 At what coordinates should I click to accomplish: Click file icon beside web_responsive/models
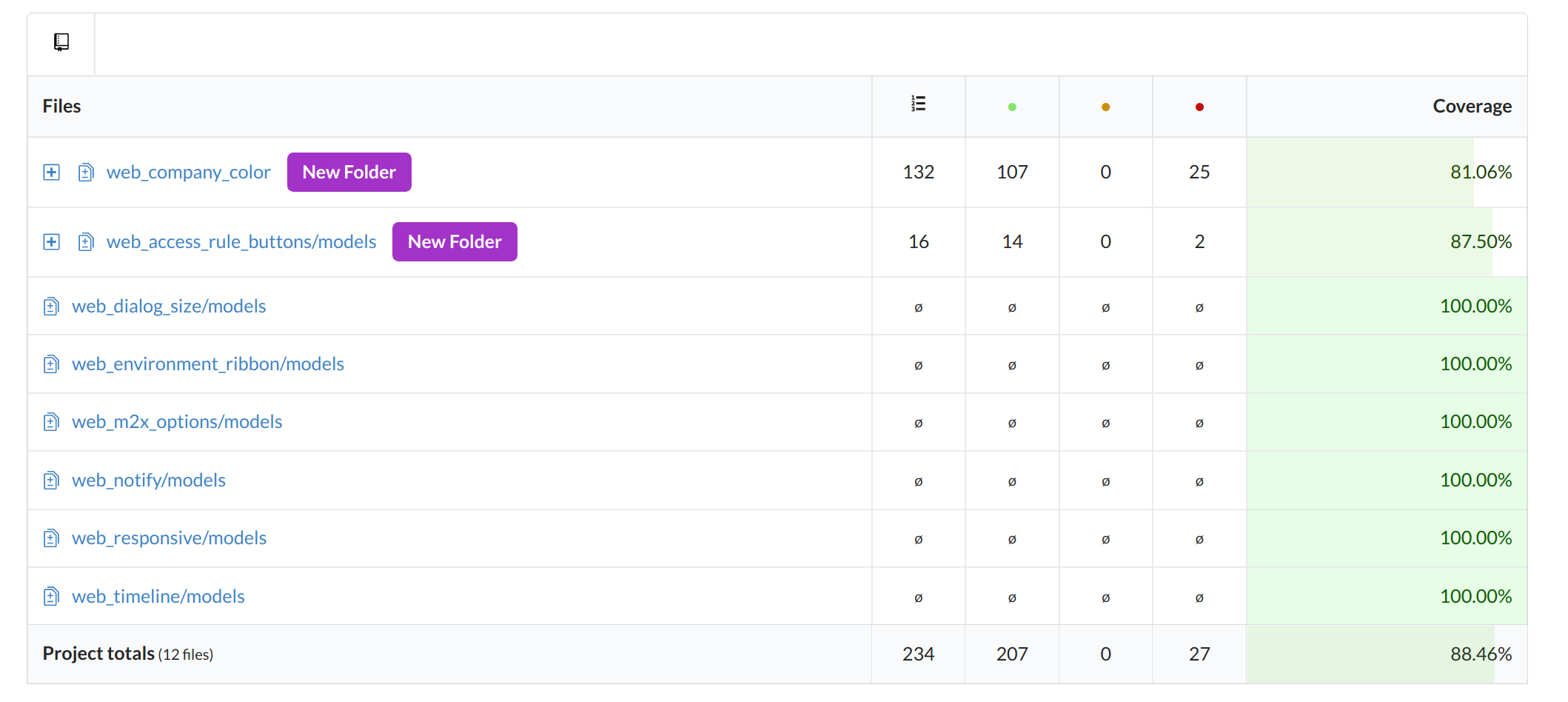point(51,538)
